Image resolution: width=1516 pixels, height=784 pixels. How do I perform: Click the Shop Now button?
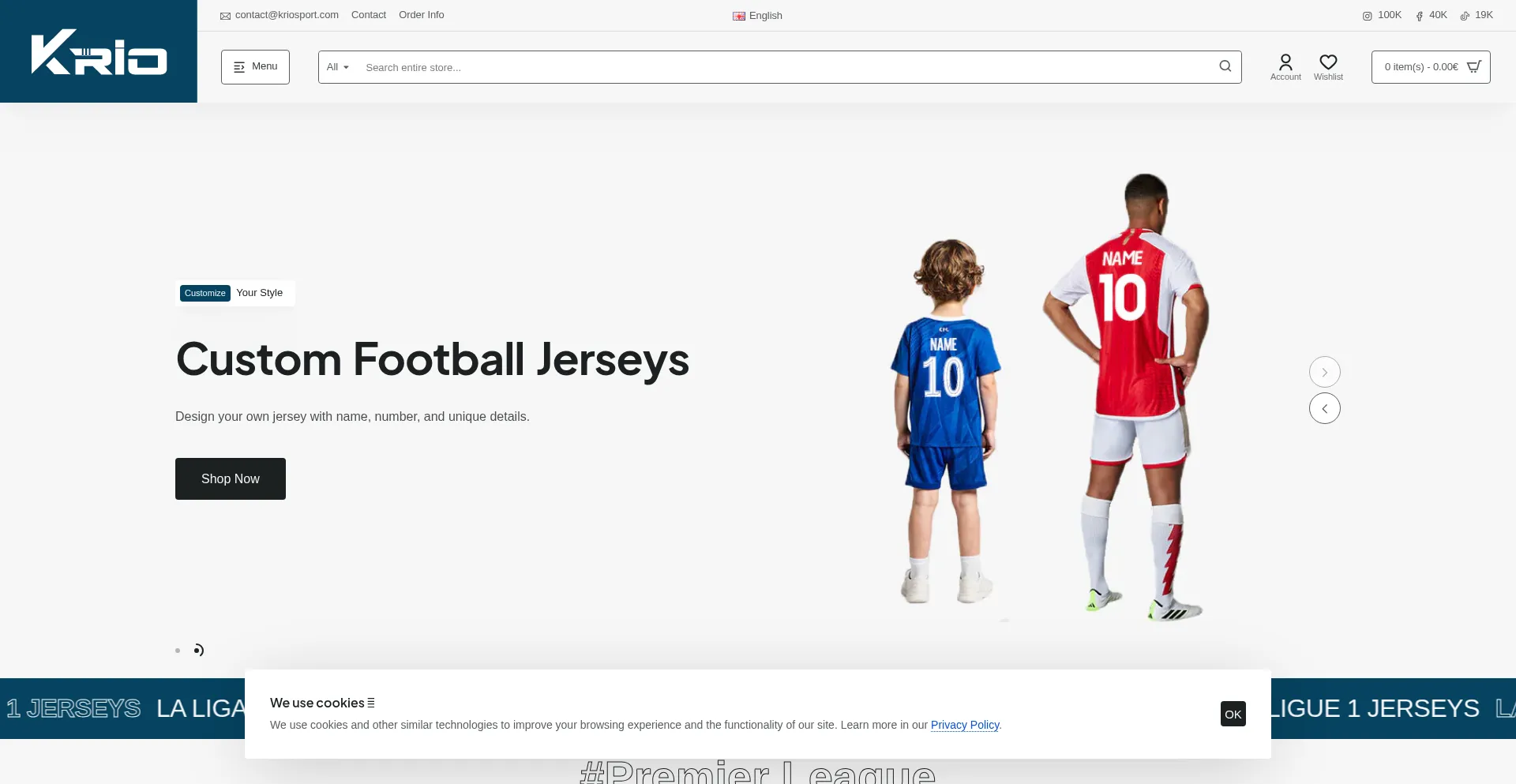231,478
